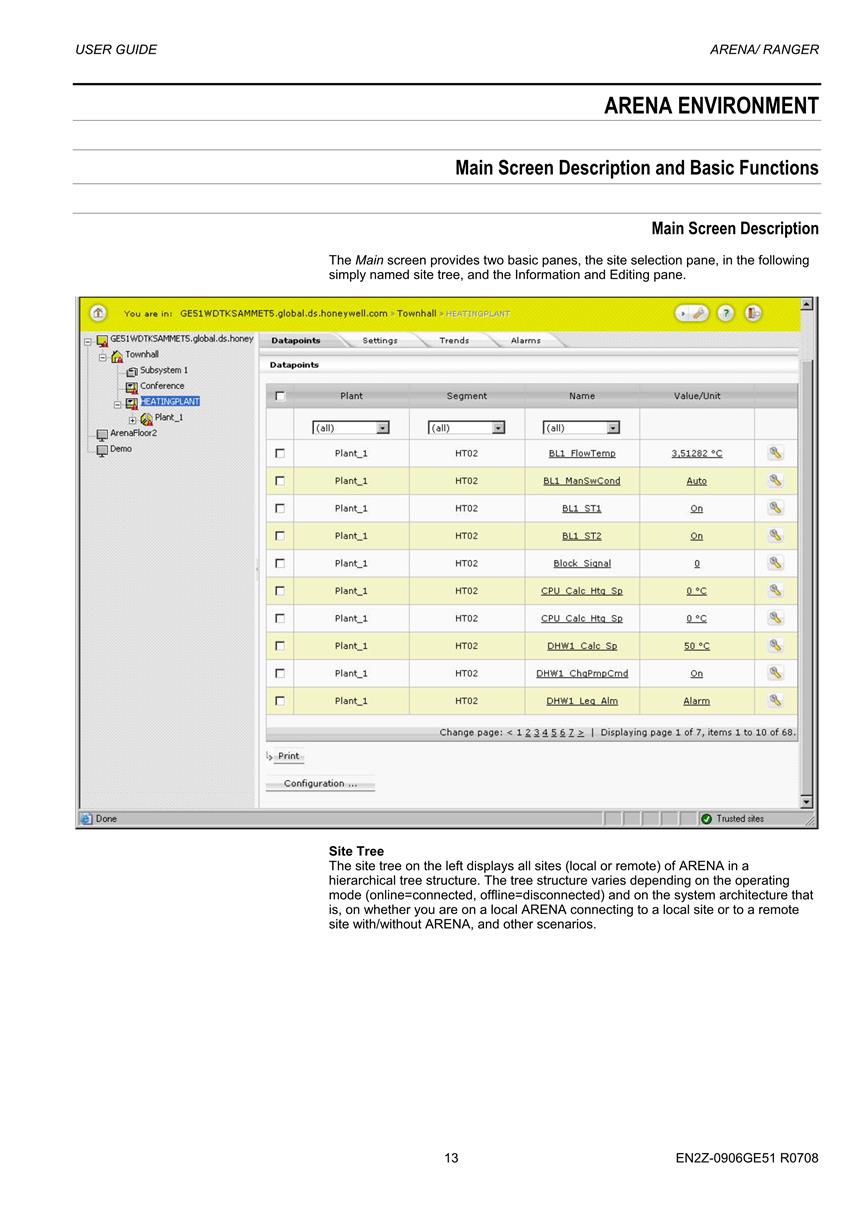
Task: Open details icon for DHW1_ChgPmpCmd row
Action: [775, 673]
